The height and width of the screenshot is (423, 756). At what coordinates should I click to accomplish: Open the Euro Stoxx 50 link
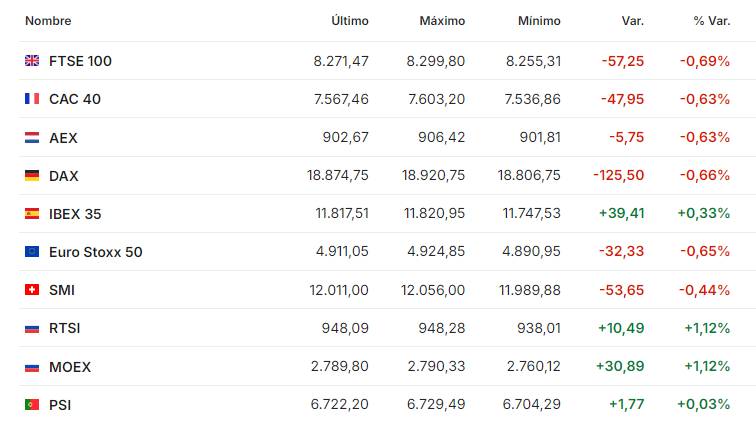pyautogui.click(x=95, y=252)
